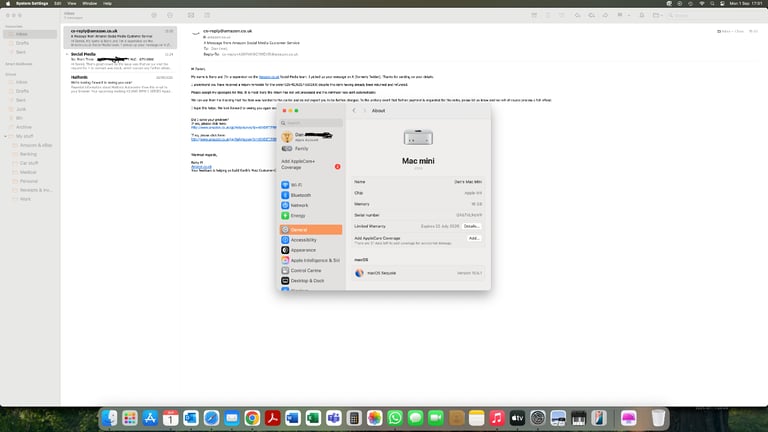The image size is (768, 432).
Task: Open the Help menu
Action: pyautogui.click(x=107, y=3)
